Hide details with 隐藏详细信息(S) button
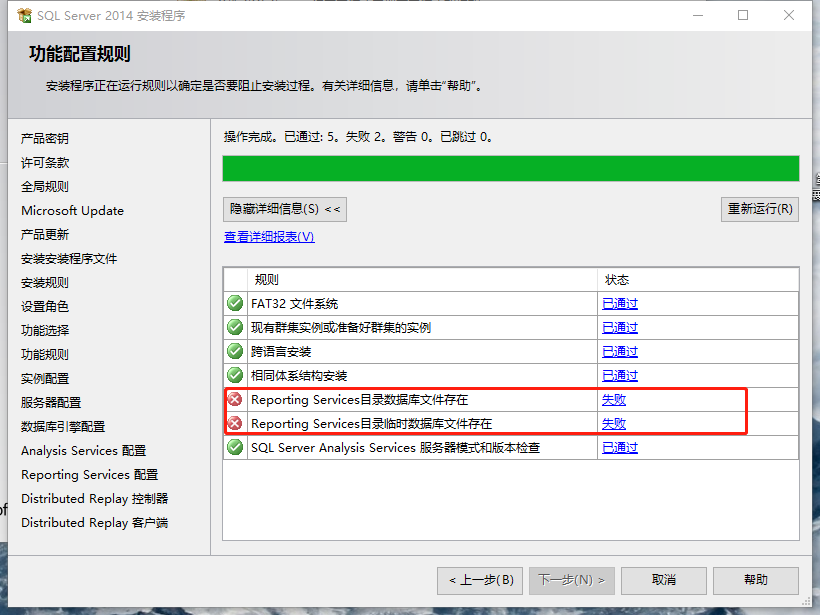The height and width of the screenshot is (615, 820). [284, 209]
